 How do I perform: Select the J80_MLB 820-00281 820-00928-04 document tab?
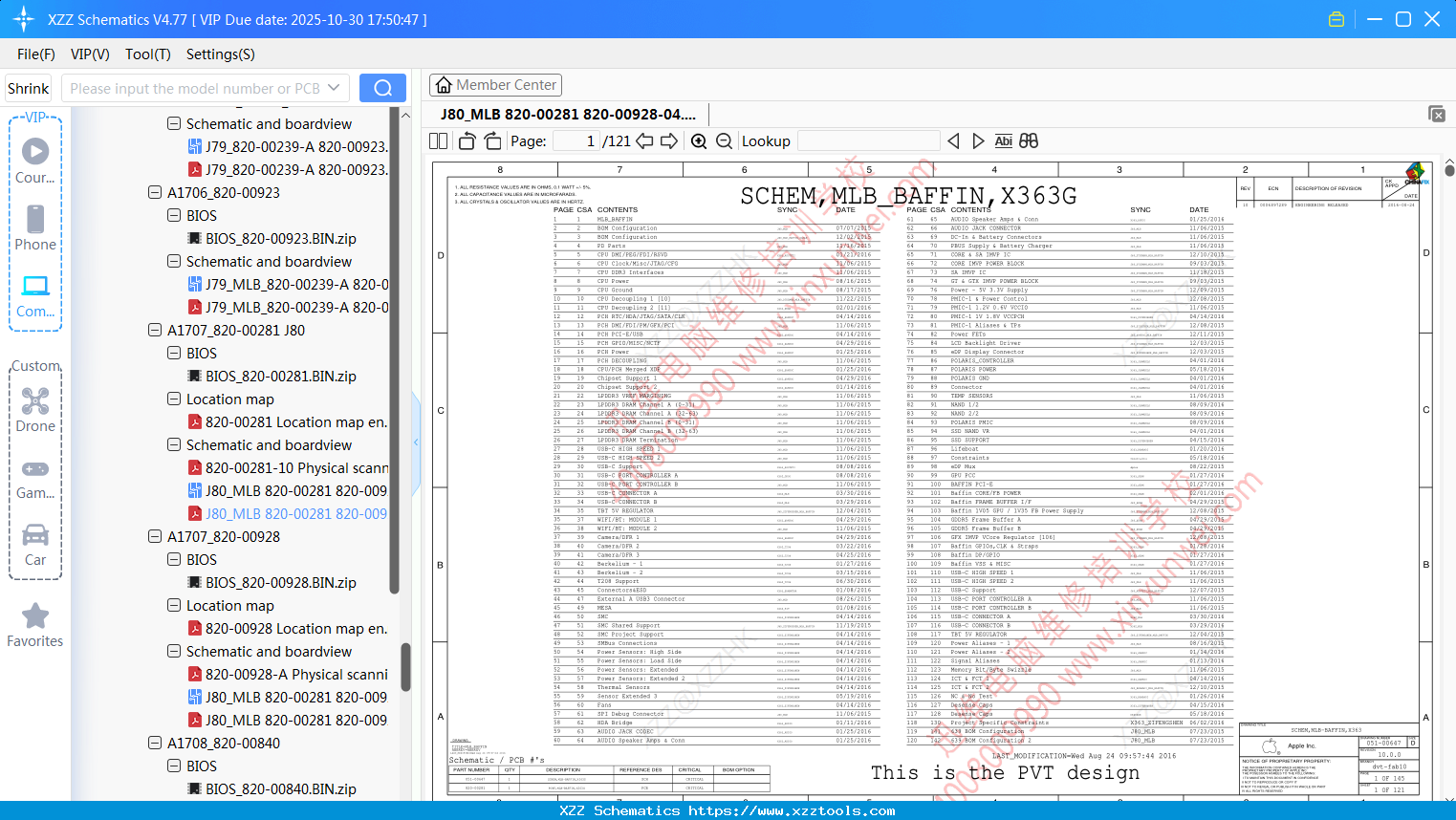[568, 115]
